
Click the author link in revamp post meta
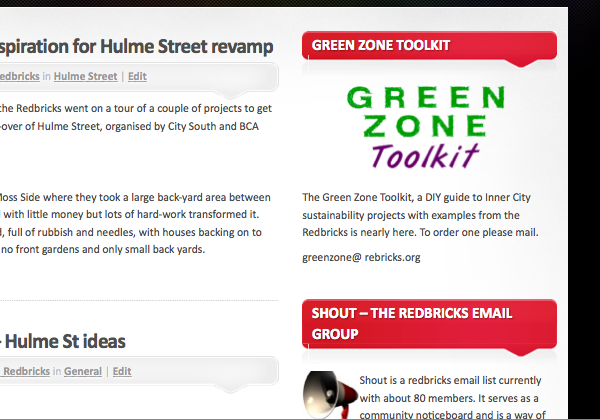click(x=19, y=76)
